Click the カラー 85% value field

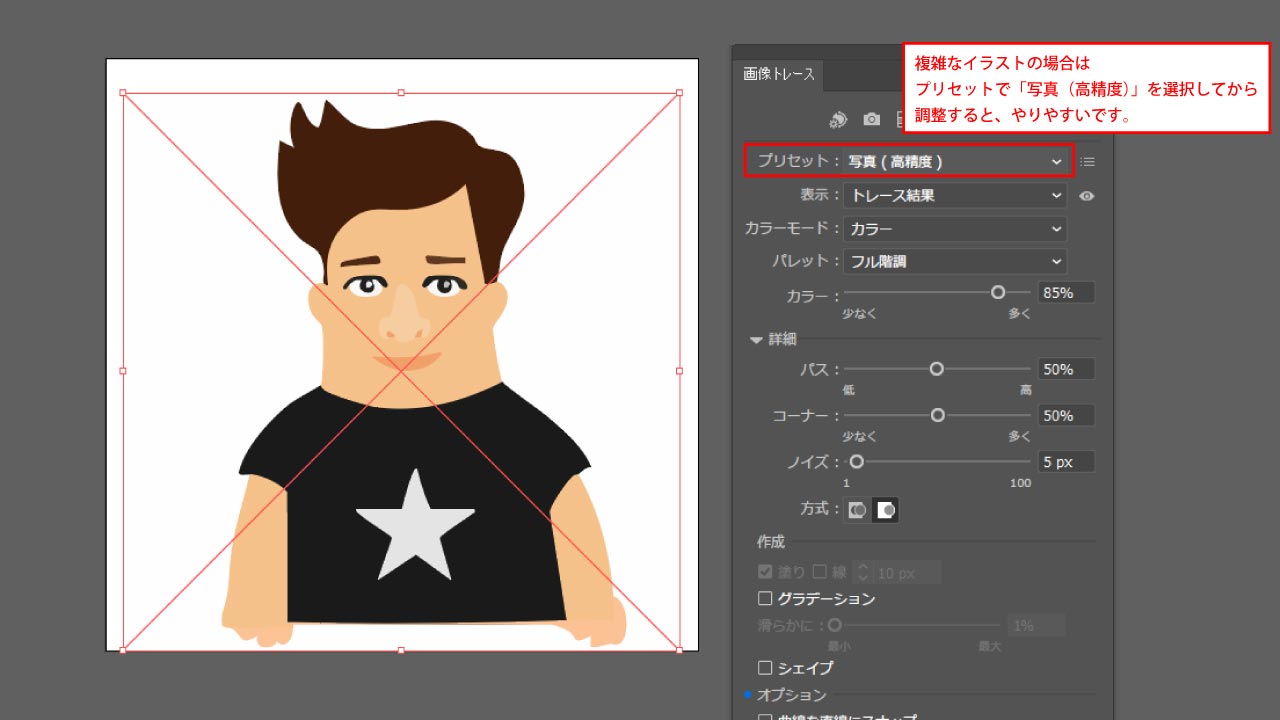(1066, 293)
